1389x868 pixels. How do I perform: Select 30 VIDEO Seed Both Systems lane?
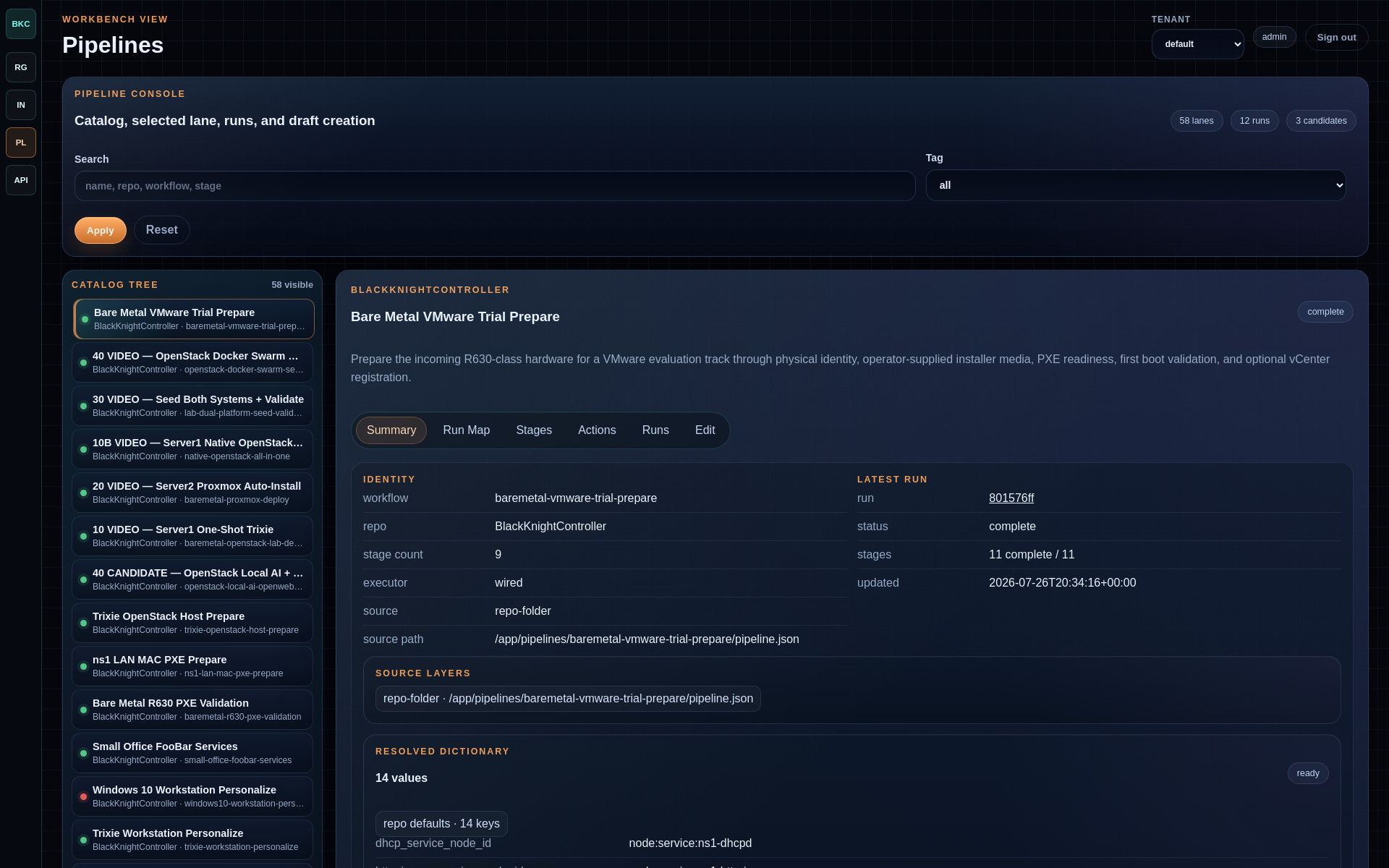[x=192, y=406]
